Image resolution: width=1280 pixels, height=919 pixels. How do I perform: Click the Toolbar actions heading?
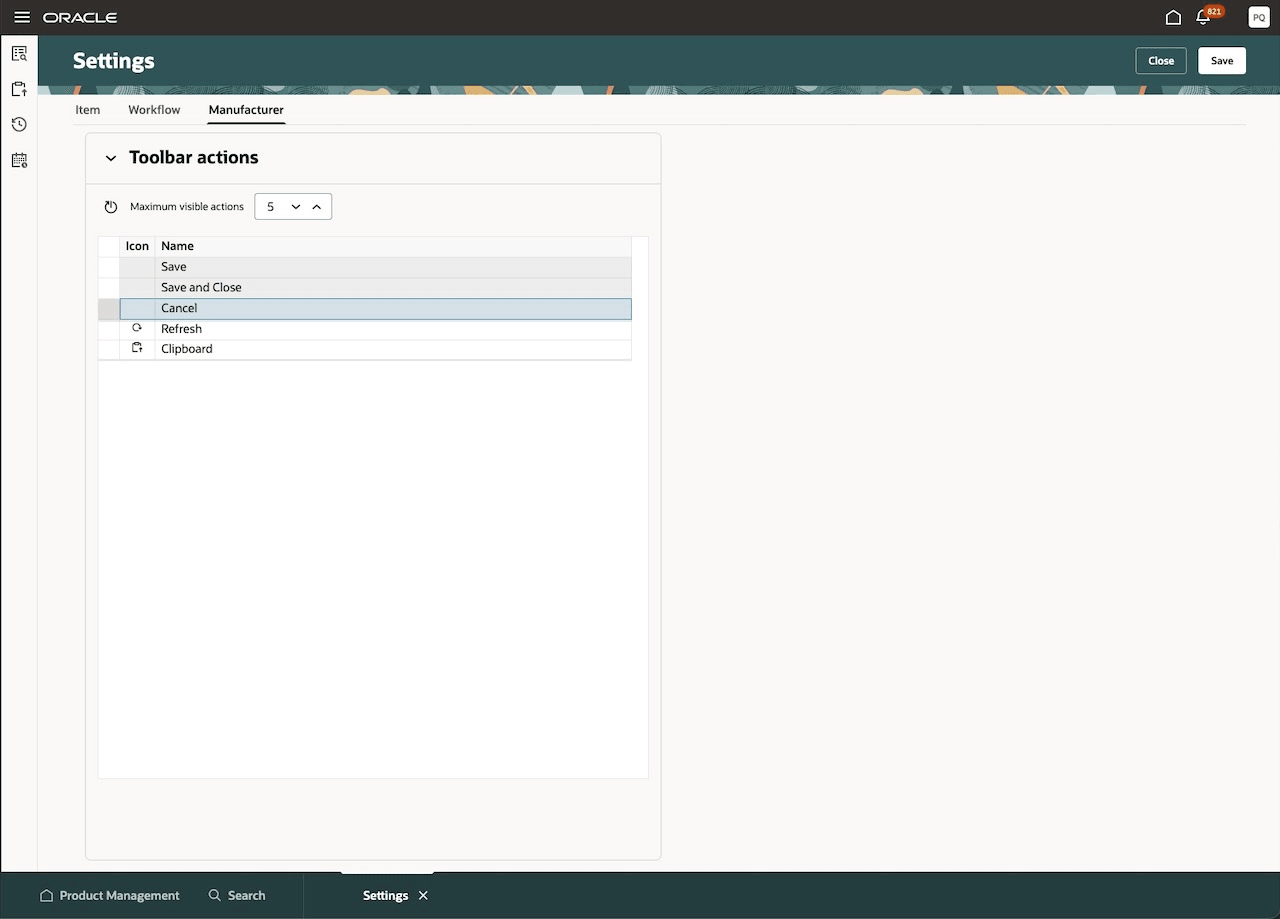[x=194, y=158]
